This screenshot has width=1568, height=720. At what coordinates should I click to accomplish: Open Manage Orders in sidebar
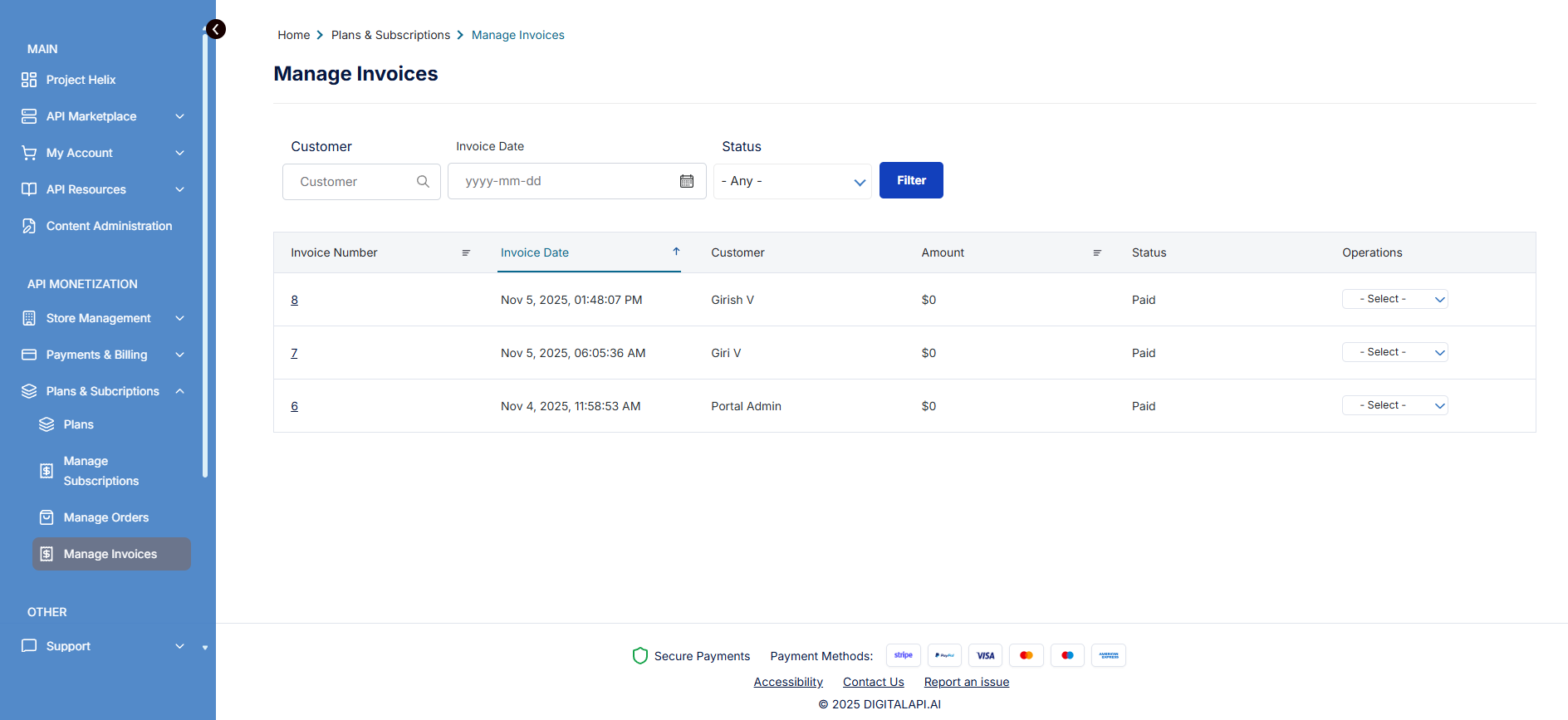106,517
